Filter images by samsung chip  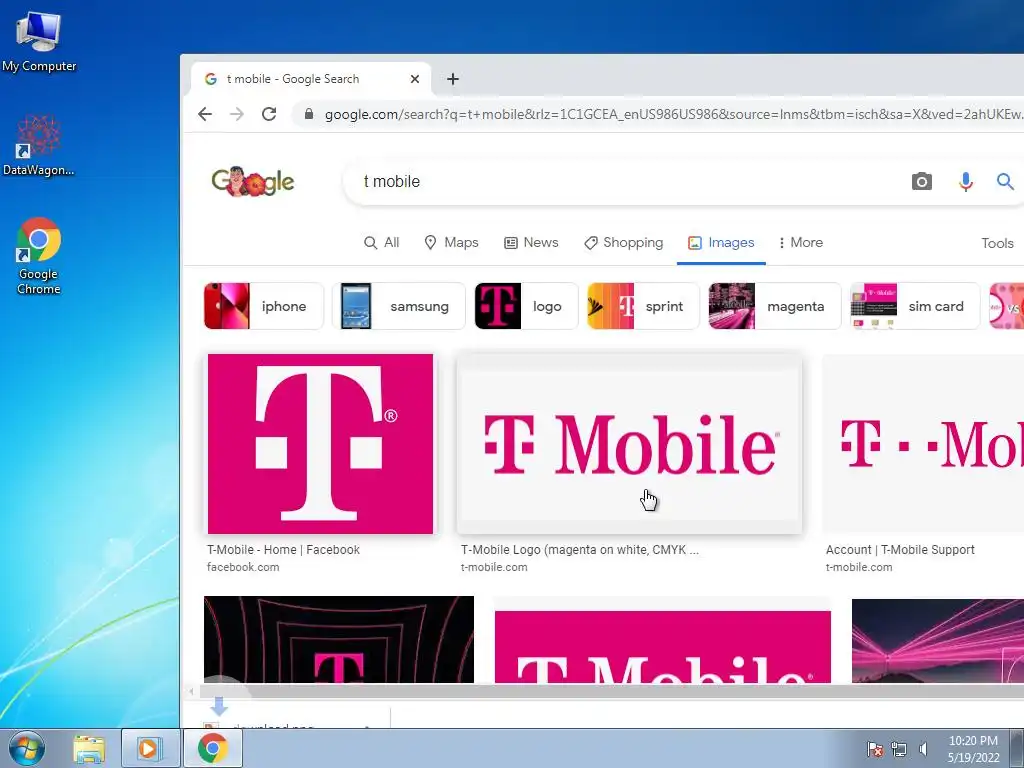398,306
